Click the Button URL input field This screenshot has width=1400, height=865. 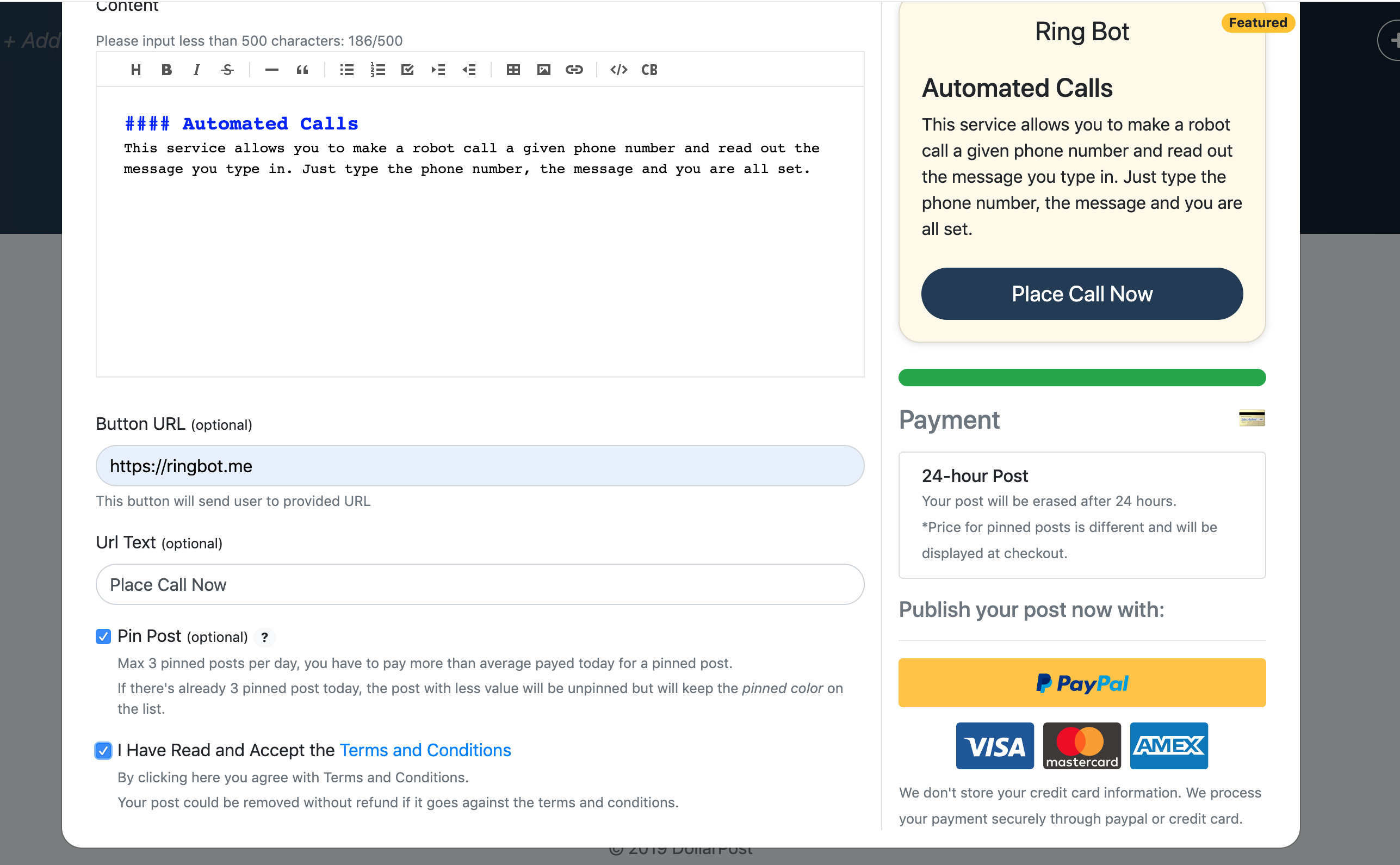(480, 466)
